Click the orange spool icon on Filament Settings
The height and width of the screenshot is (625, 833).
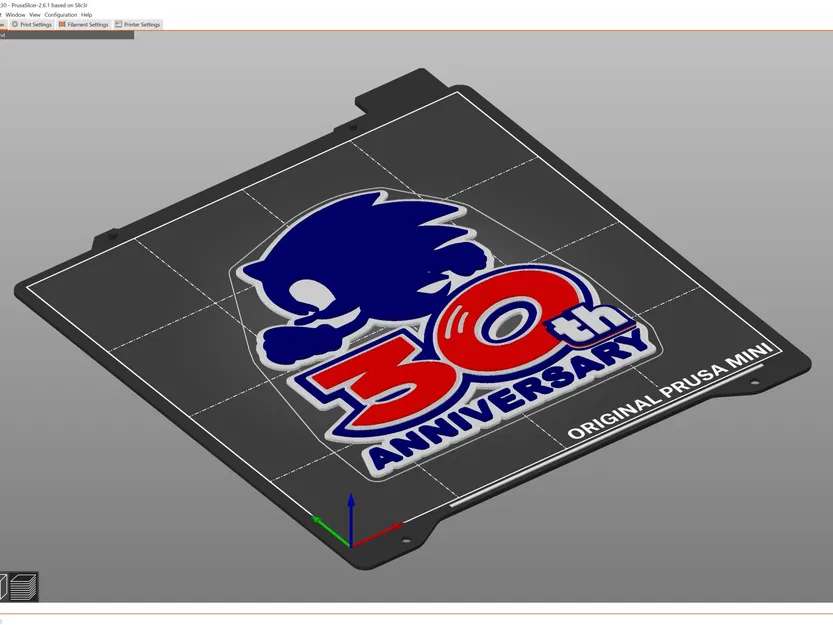tap(62, 24)
